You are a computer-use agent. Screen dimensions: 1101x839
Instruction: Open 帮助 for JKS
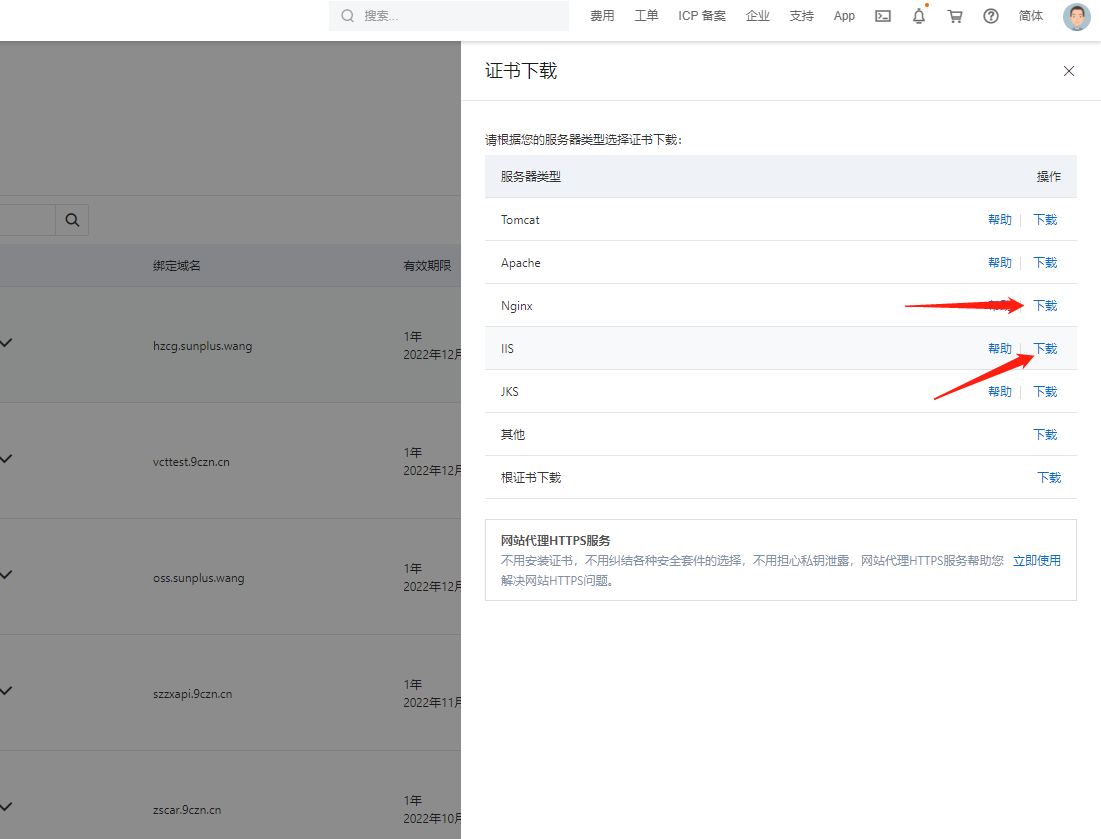click(x=999, y=392)
